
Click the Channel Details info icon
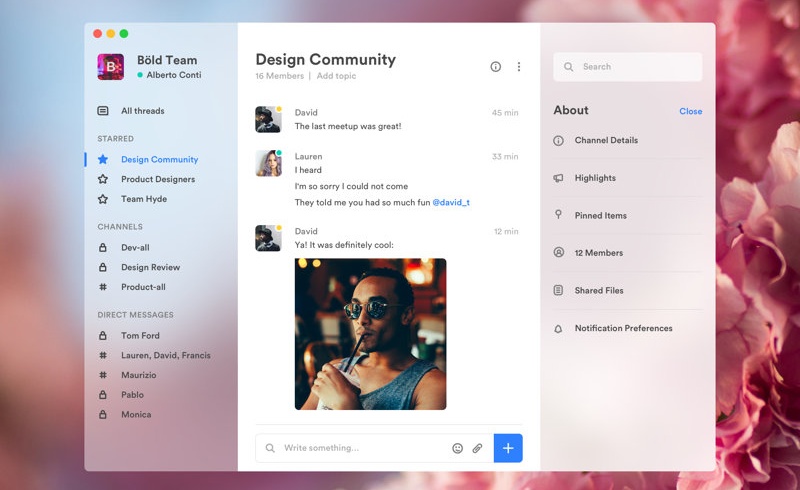click(559, 140)
